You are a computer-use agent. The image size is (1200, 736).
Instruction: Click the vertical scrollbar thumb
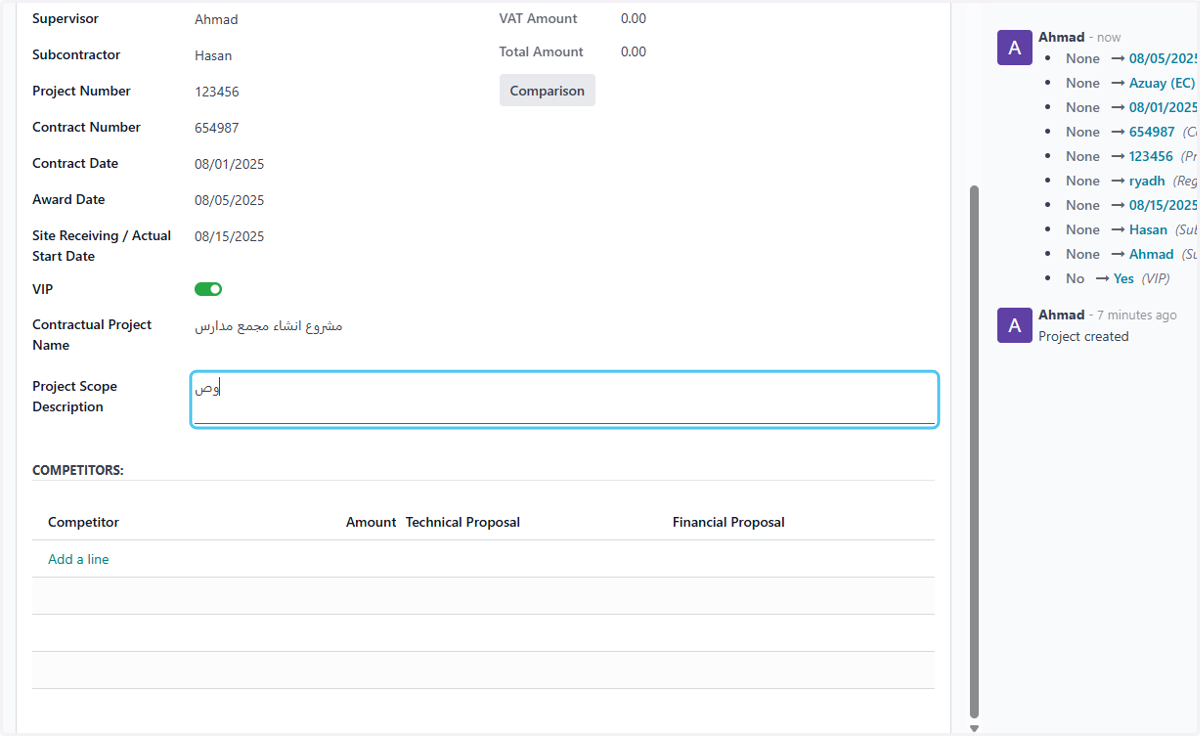click(974, 452)
